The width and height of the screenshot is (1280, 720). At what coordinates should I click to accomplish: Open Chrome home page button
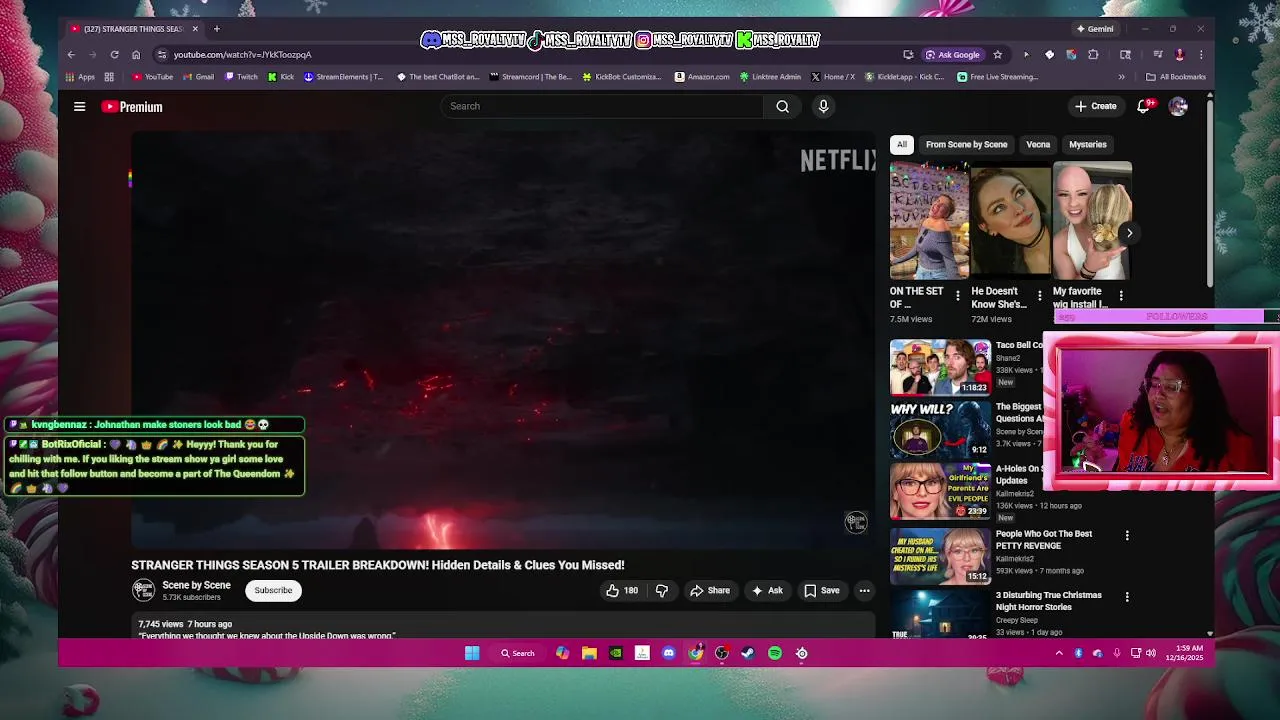pos(136,55)
